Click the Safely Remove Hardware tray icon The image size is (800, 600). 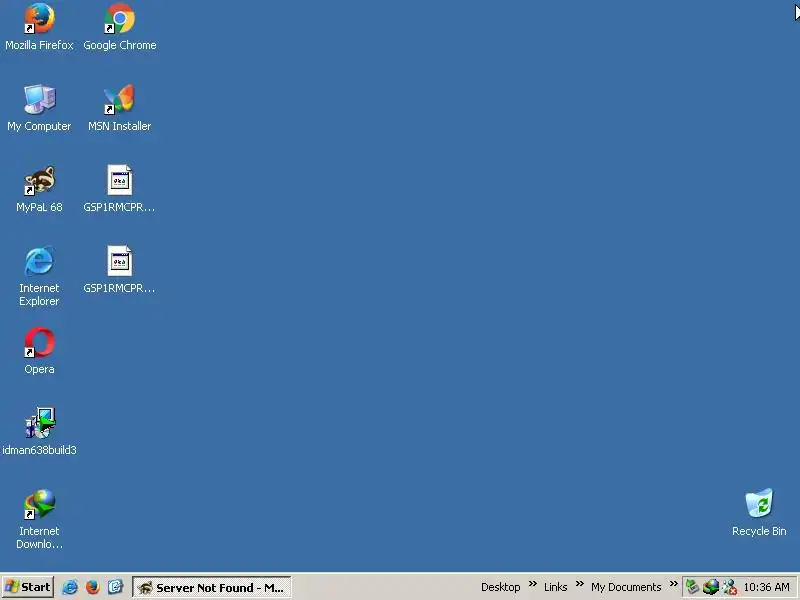click(692, 587)
